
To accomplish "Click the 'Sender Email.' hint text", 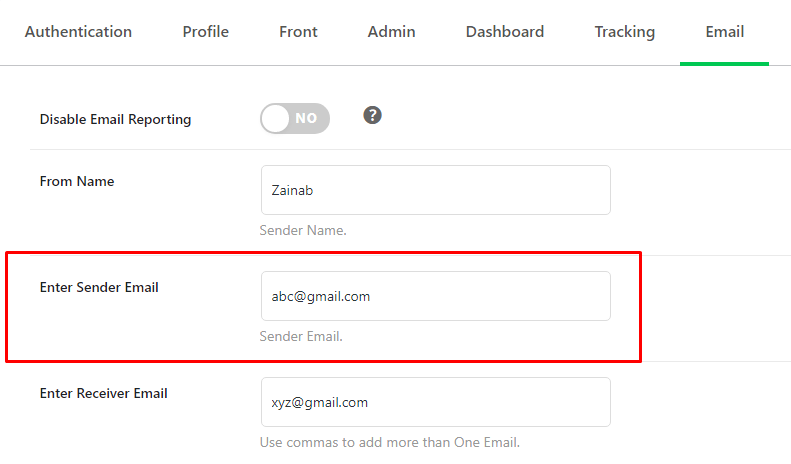I will coord(301,336).
